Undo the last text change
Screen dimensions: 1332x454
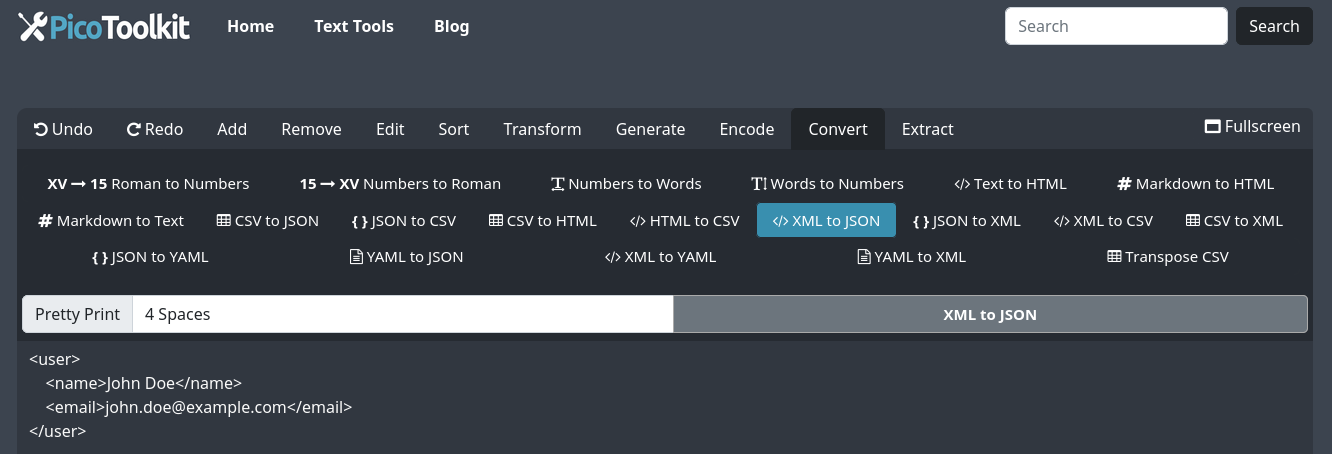tap(63, 129)
